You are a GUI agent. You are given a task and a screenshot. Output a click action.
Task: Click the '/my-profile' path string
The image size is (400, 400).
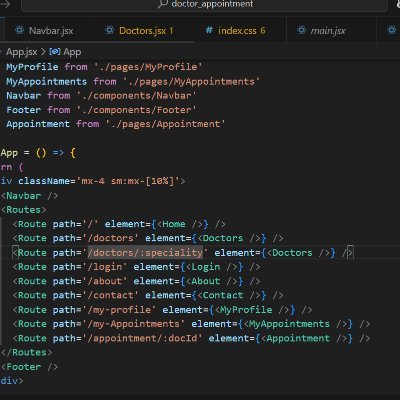coord(119,310)
